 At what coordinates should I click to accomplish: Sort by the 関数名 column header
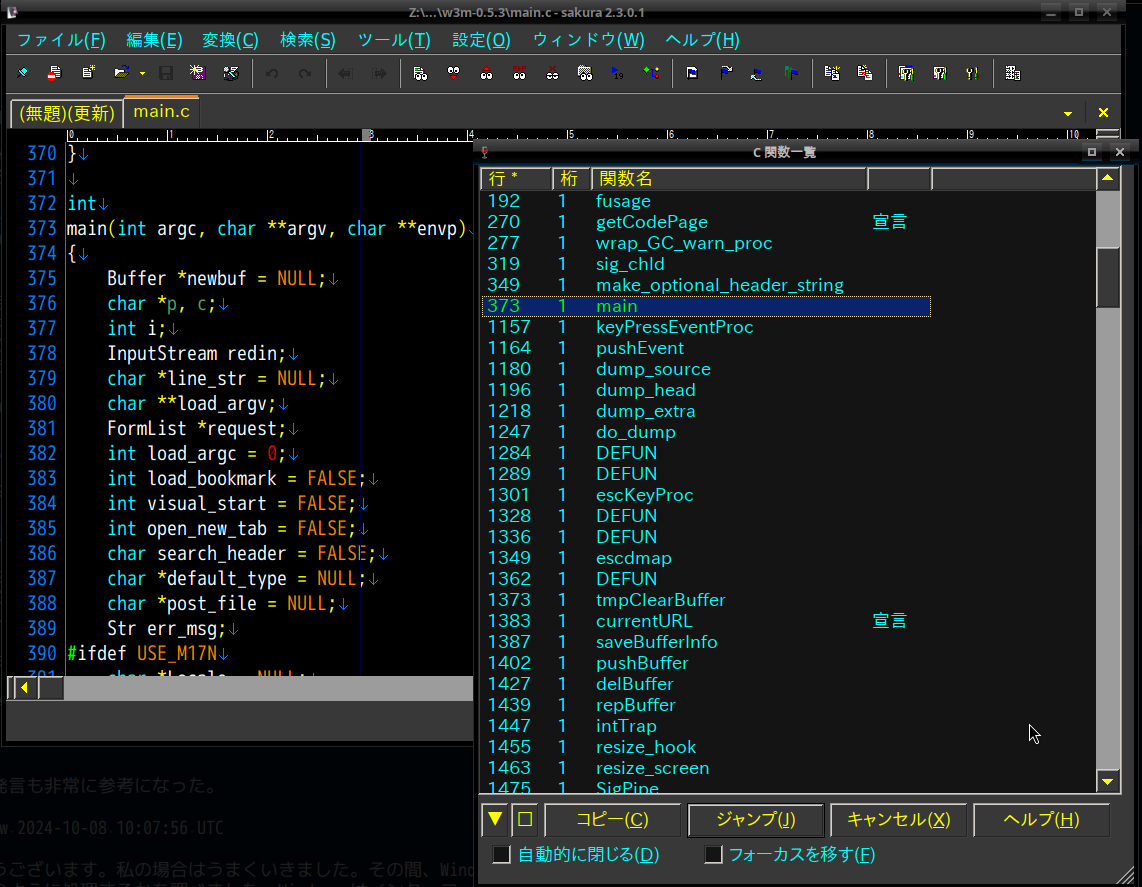tap(729, 178)
